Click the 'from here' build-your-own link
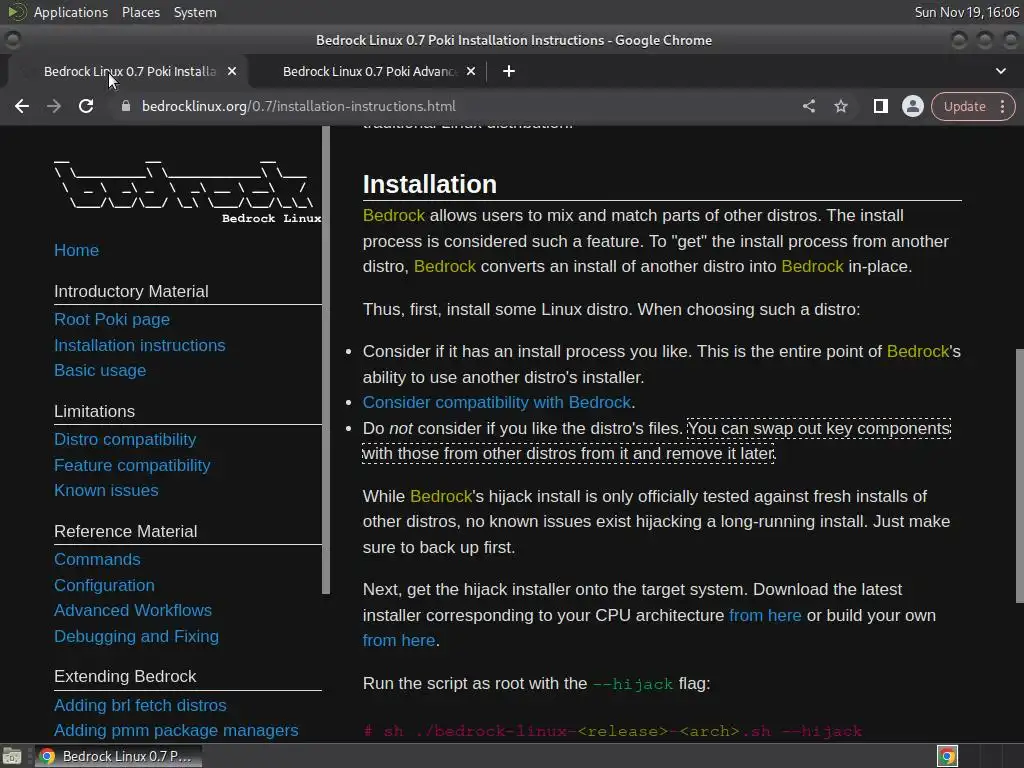1024x768 pixels. (x=398, y=641)
